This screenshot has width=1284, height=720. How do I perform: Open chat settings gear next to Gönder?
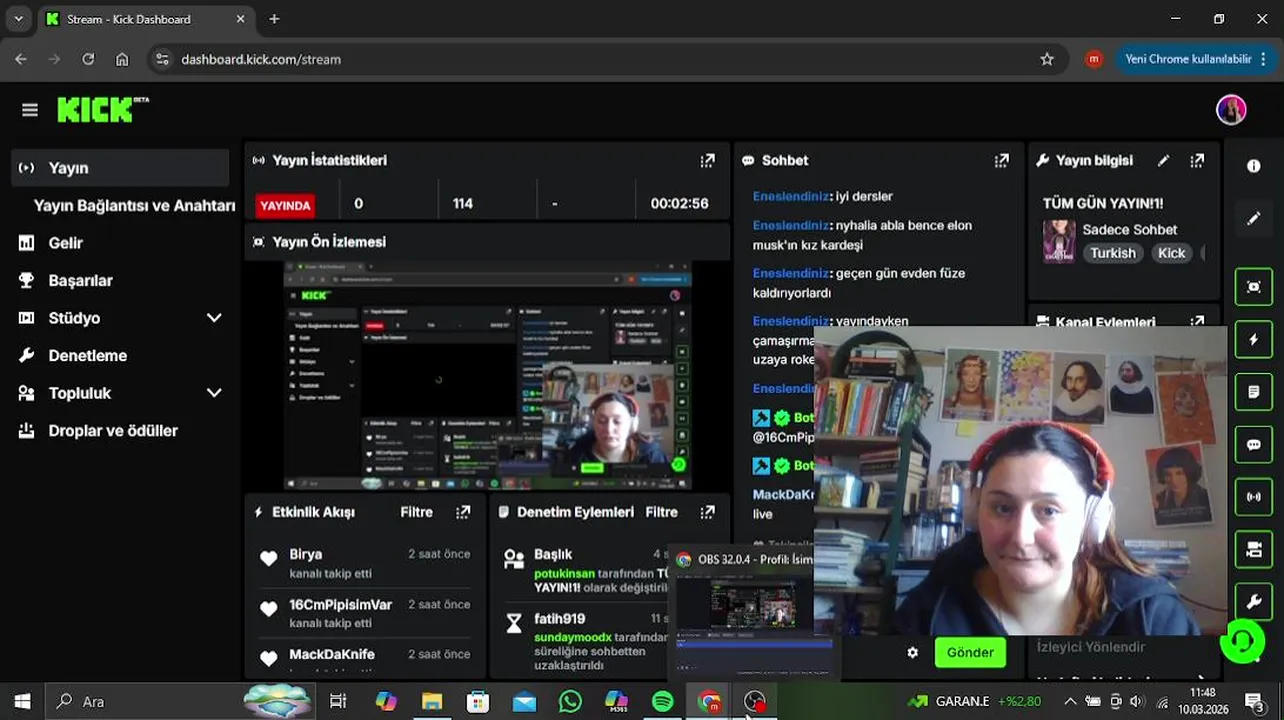912,652
